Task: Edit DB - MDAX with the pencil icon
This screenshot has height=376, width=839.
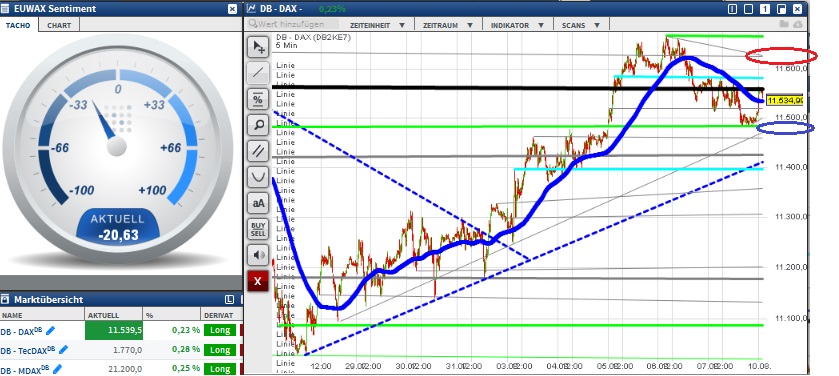Action: [x=57, y=369]
